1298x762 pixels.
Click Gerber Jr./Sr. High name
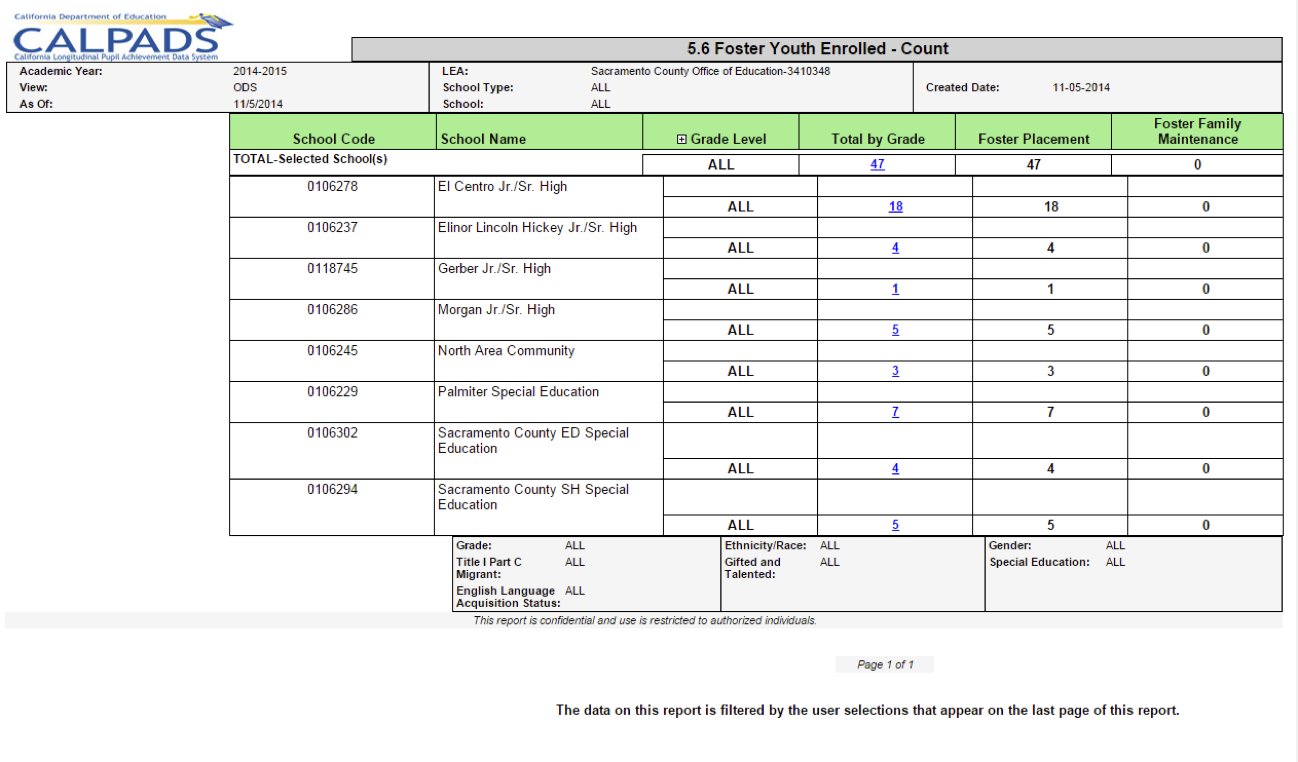(494, 268)
